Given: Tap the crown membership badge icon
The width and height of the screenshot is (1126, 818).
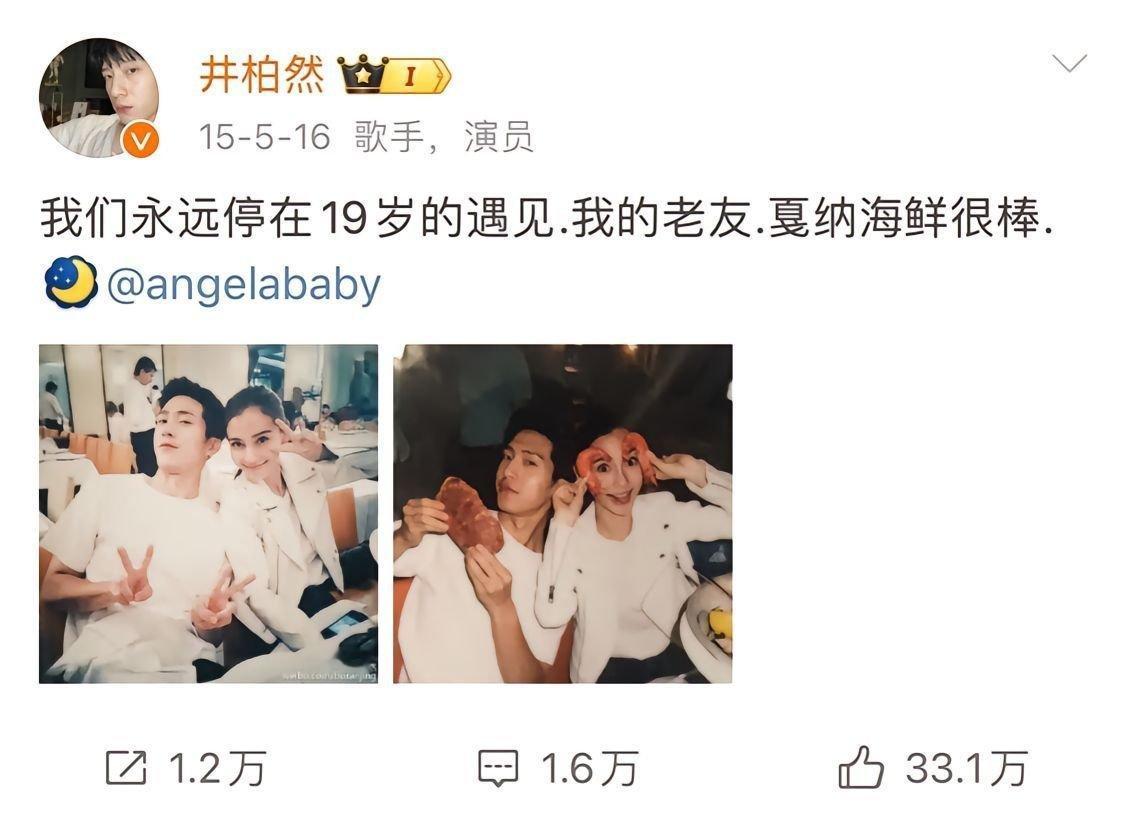Looking at the screenshot, I should click(363, 74).
